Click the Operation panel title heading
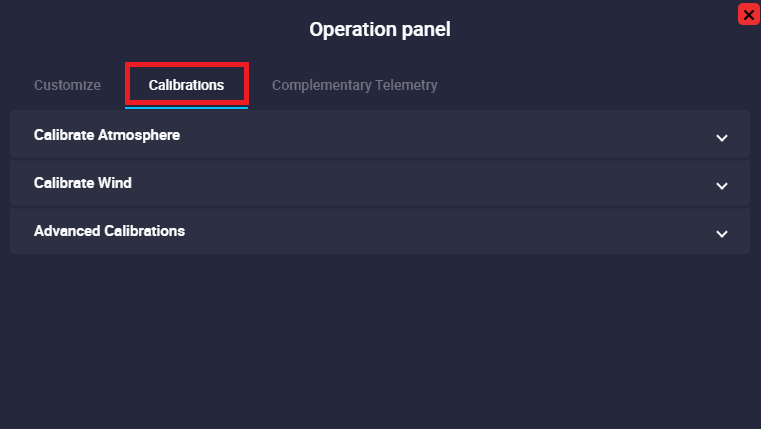The width and height of the screenshot is (761, 429). [380, 30]
